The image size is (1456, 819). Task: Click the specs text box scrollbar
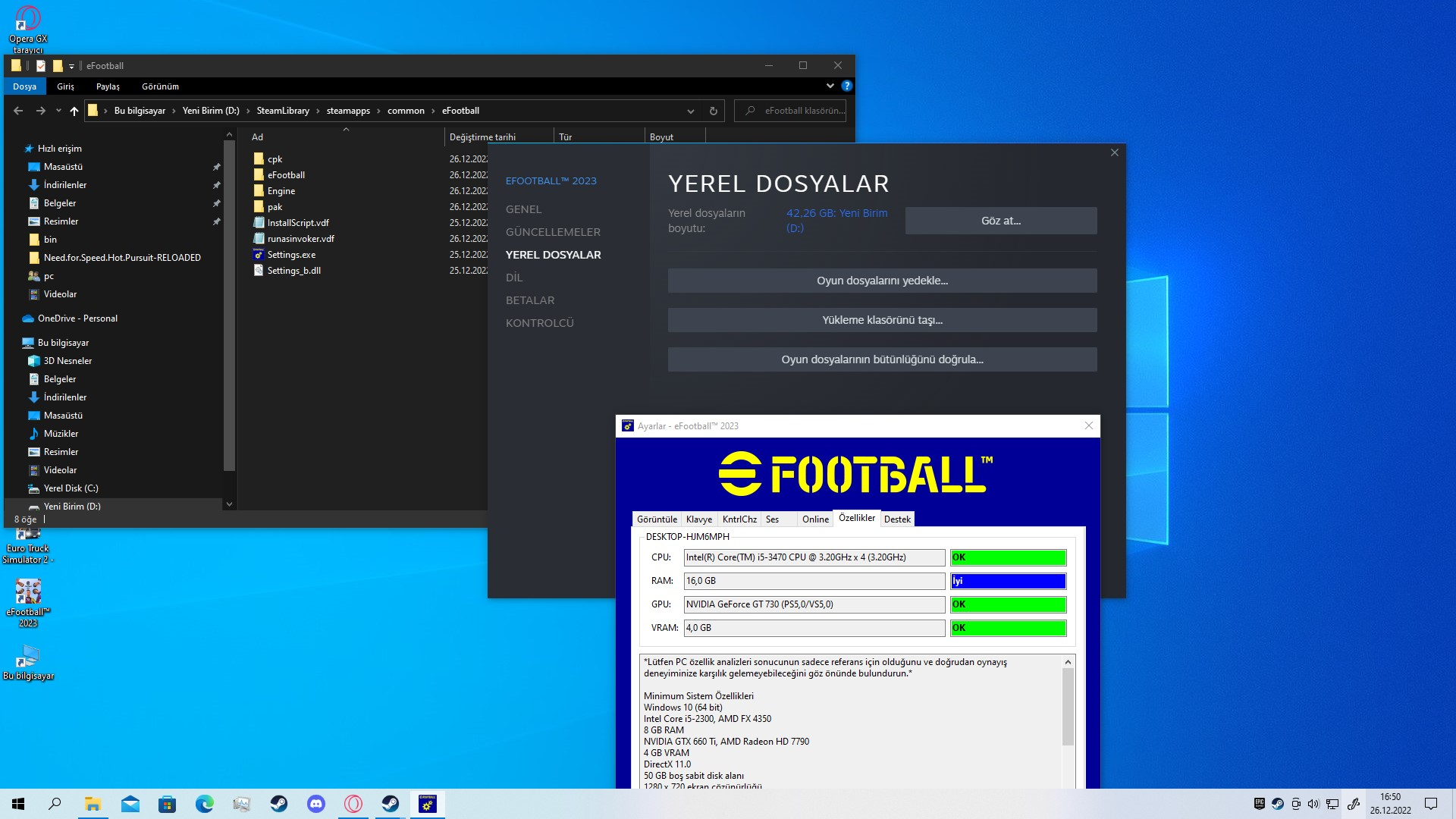pyautogui.click(x=1068, y=705)
